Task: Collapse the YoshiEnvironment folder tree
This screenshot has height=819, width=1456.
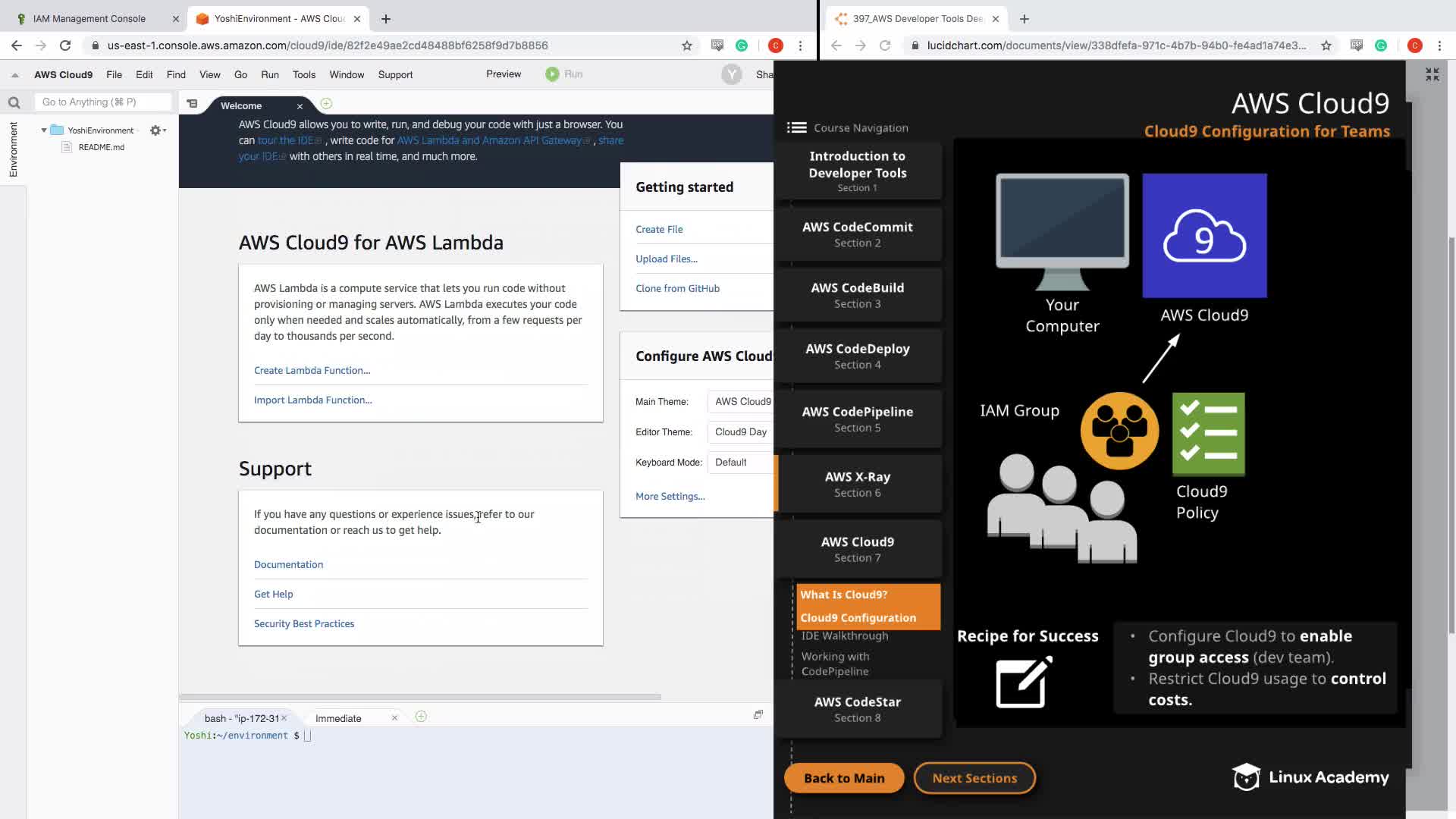Action: click(x=44, y=130)
